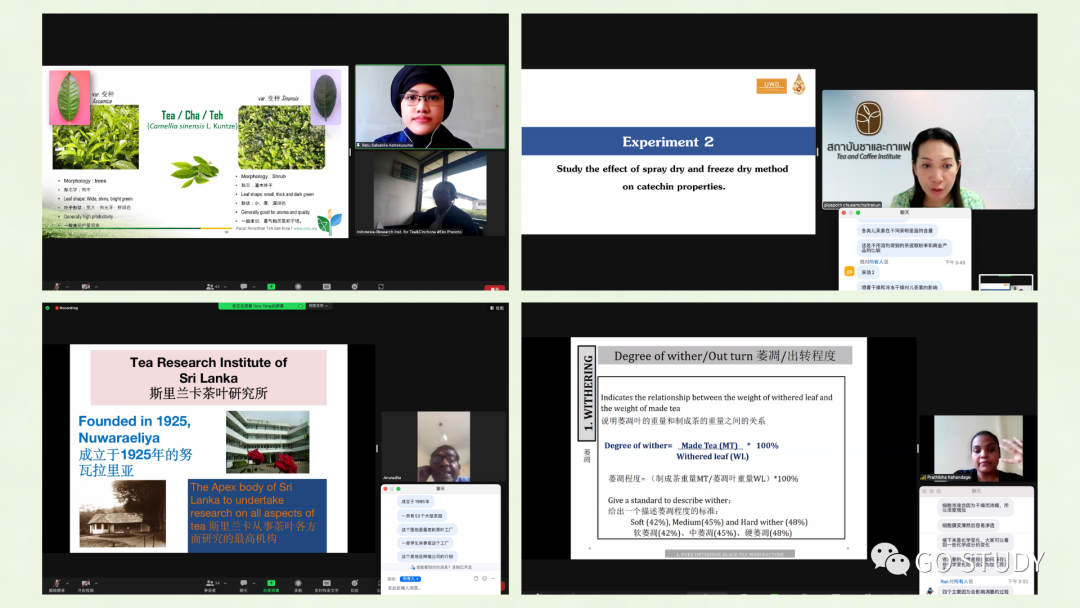Viewport: 1080px width, 608px height.
Task: Toggle recording (录制) in Sri Lanka meeting
Action: pos(298,584)
